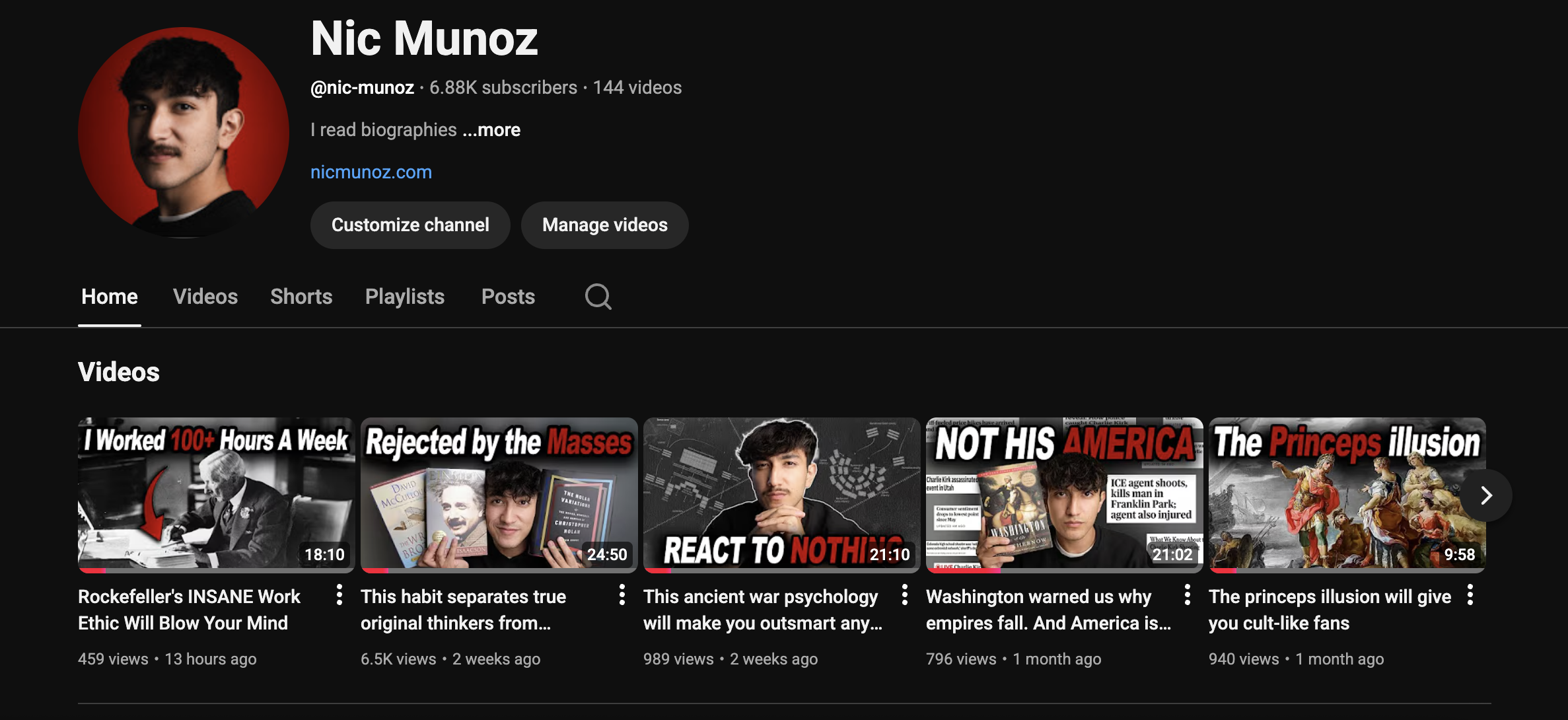This screenshot has width=1568, height=720.
Task: Switch to the Videos tab
Action: 205,297
